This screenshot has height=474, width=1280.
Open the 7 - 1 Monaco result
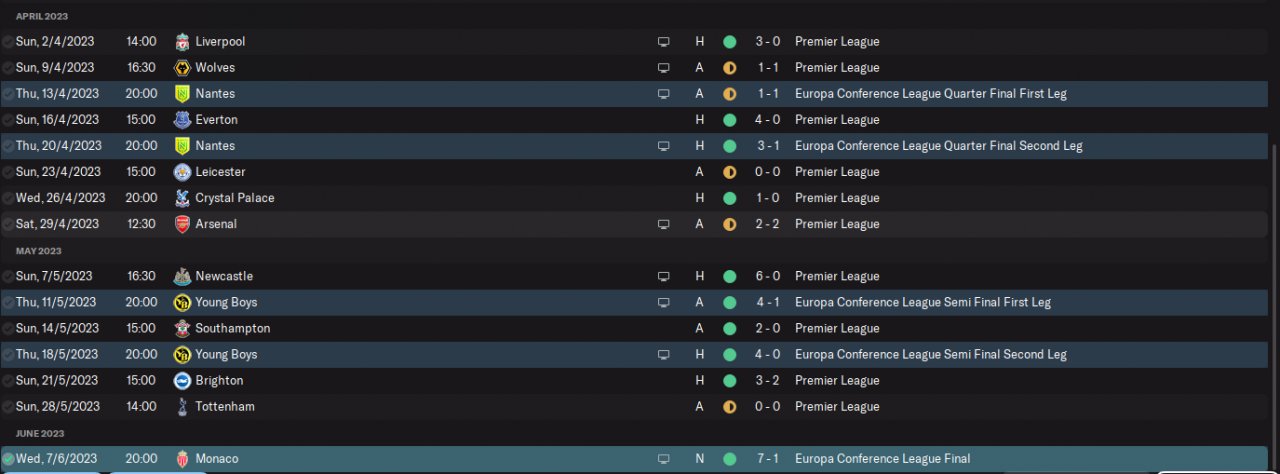coord(768,459)
